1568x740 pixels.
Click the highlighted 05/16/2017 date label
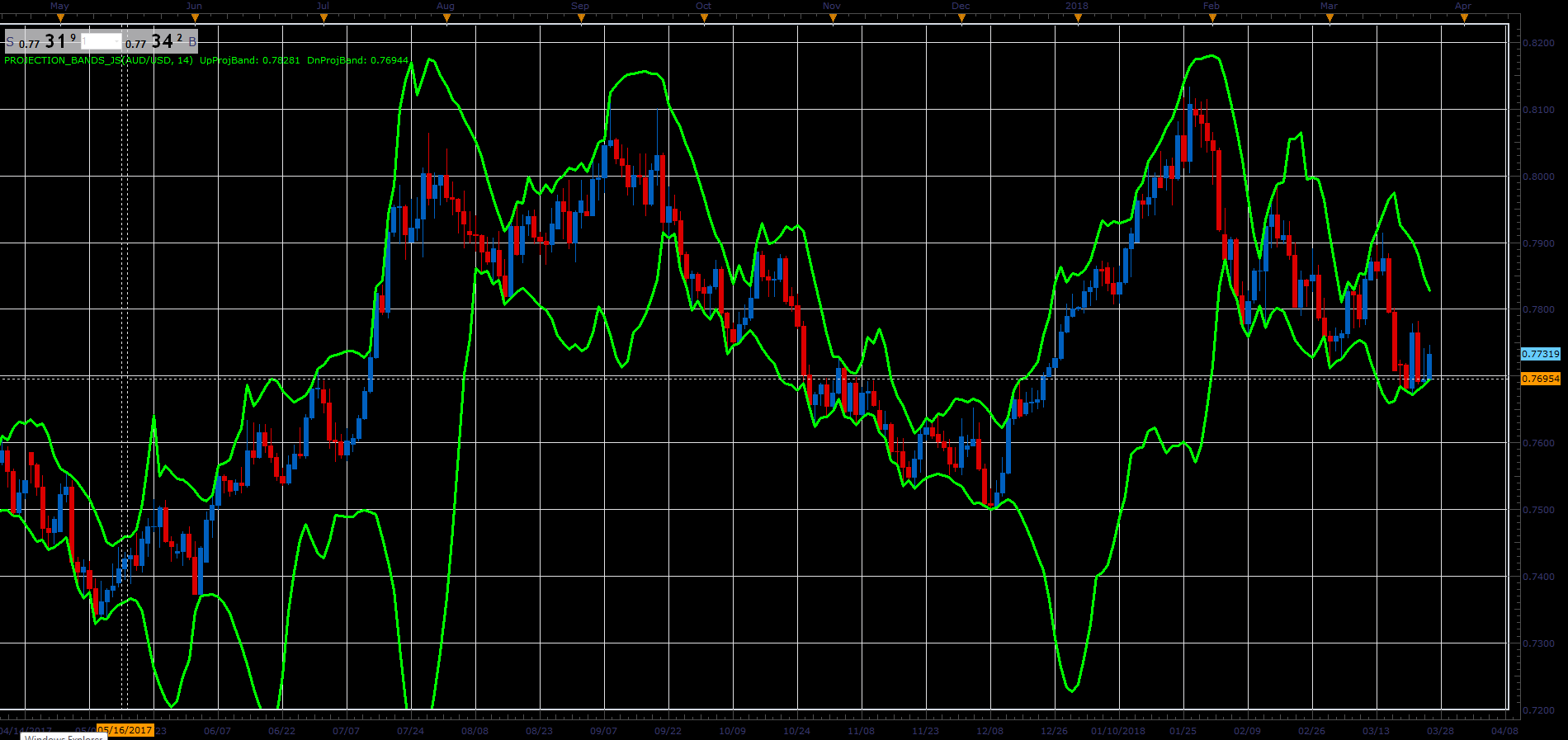[125, 730]
